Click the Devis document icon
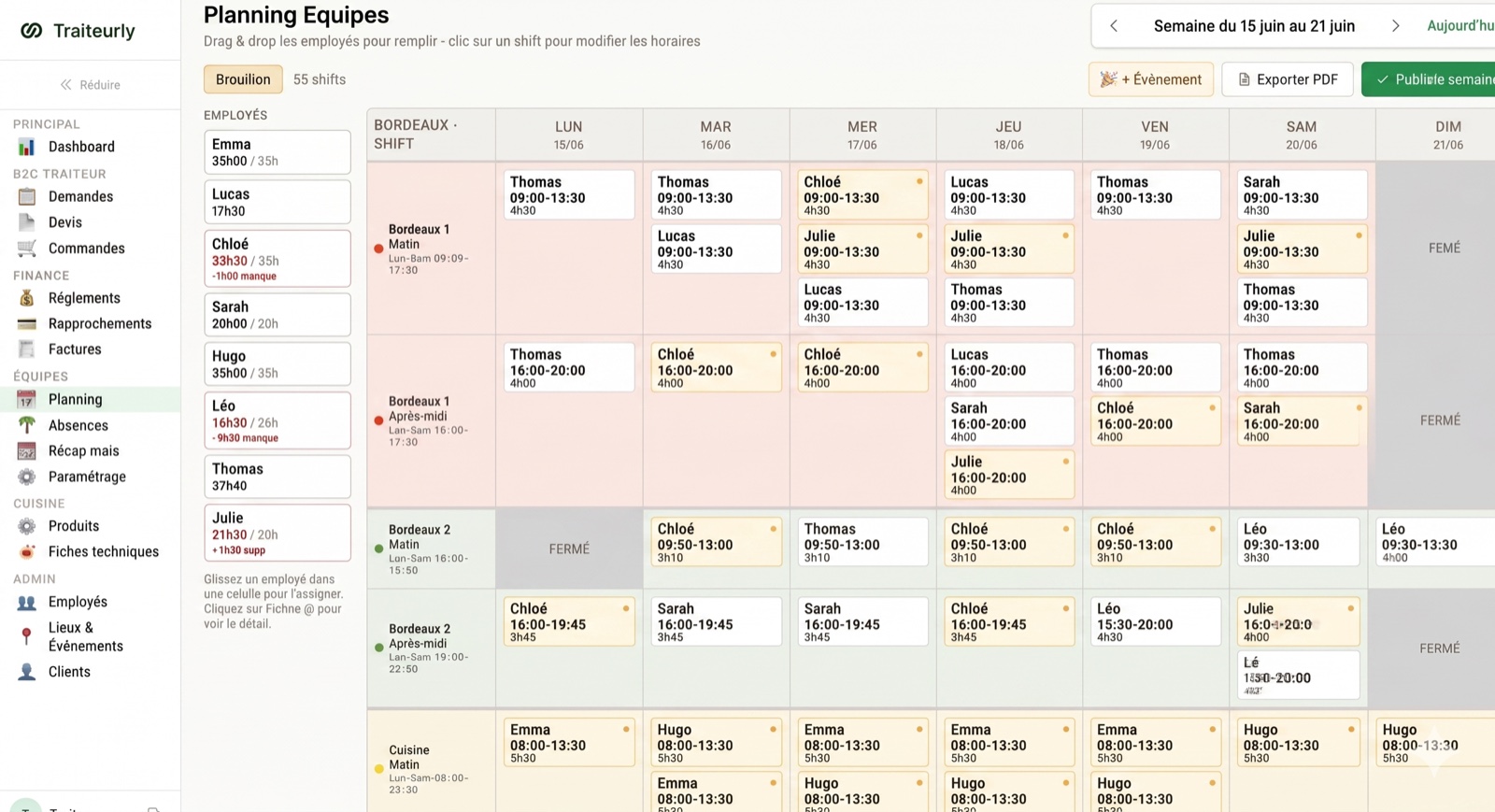Viewport: 1495px width, 812px height. [26, 222]
